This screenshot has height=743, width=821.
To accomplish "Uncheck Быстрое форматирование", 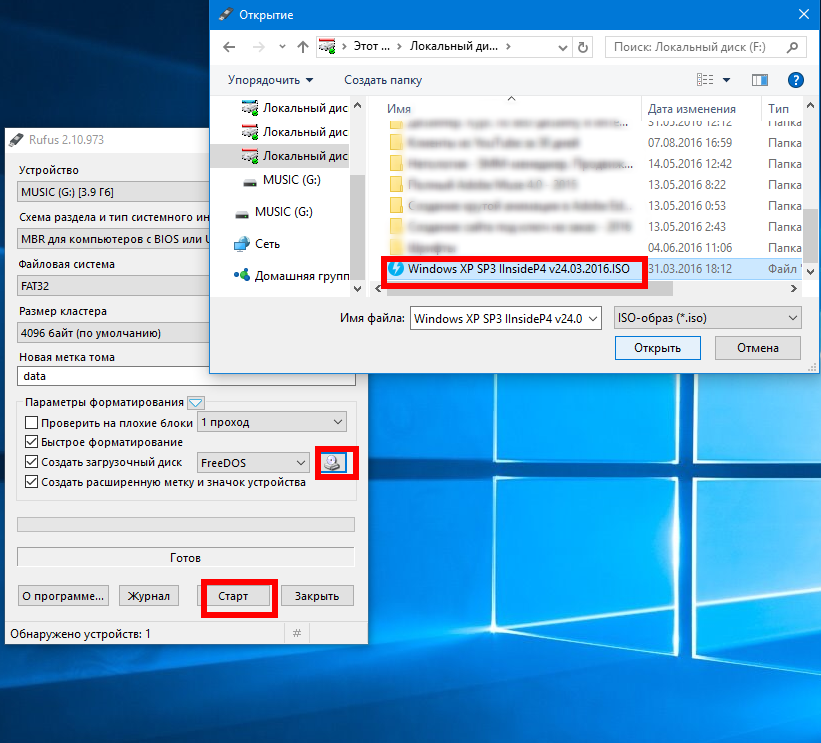I will click(31, 442).
